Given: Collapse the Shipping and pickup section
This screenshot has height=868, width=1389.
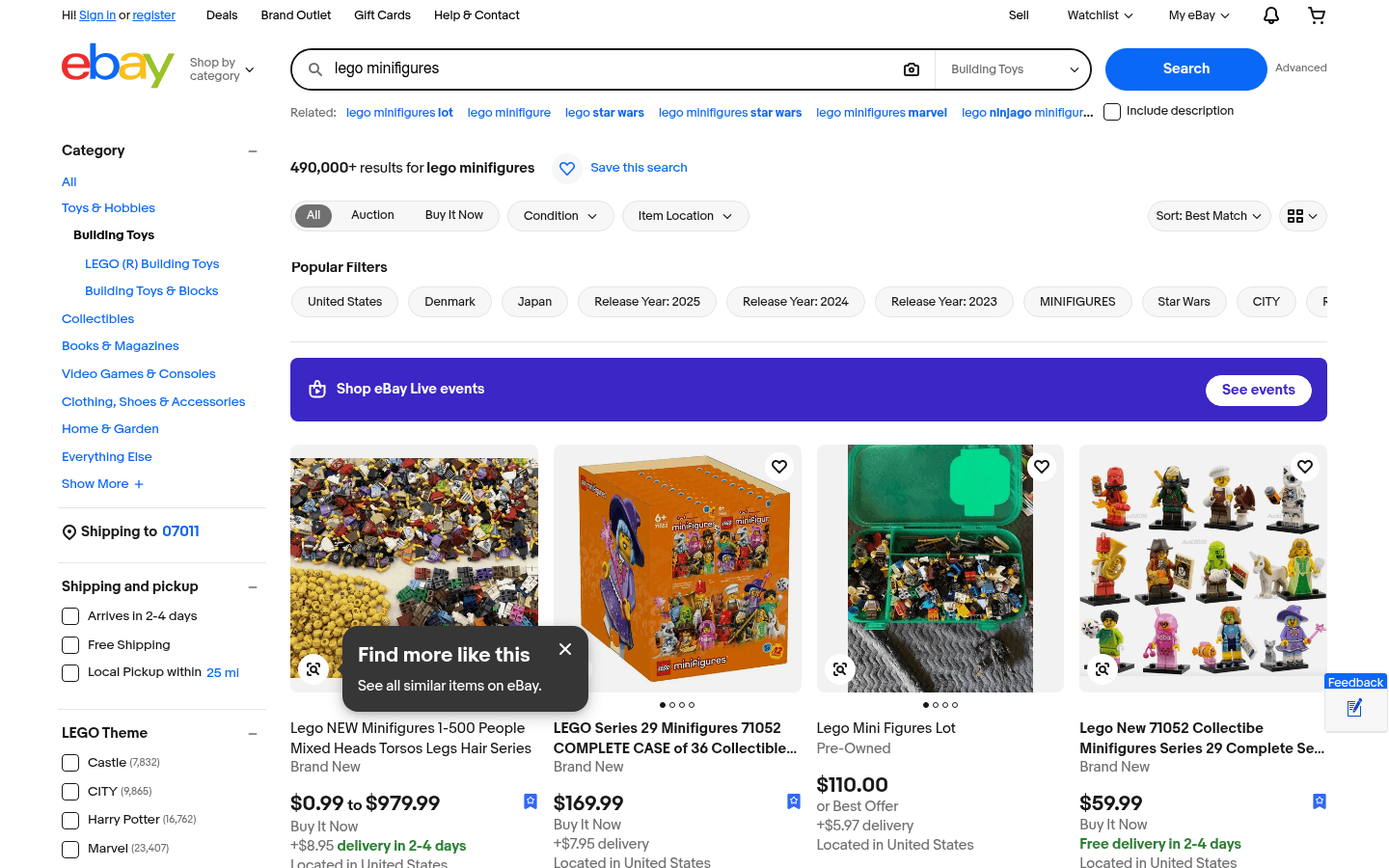Looking at the screenshot, I should [253, 587].
